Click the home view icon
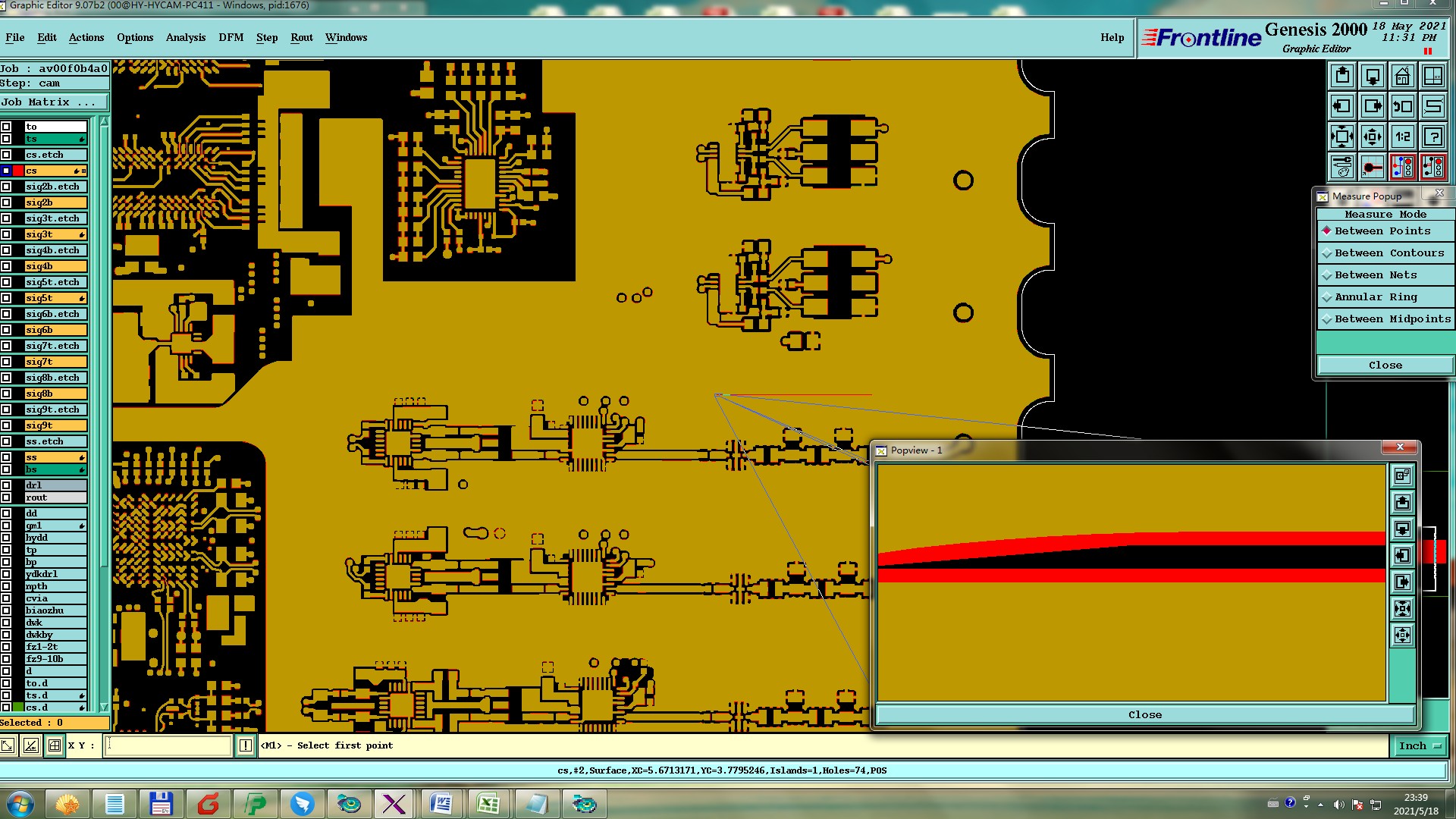1456x819 pixels. tap(1402, 76)
